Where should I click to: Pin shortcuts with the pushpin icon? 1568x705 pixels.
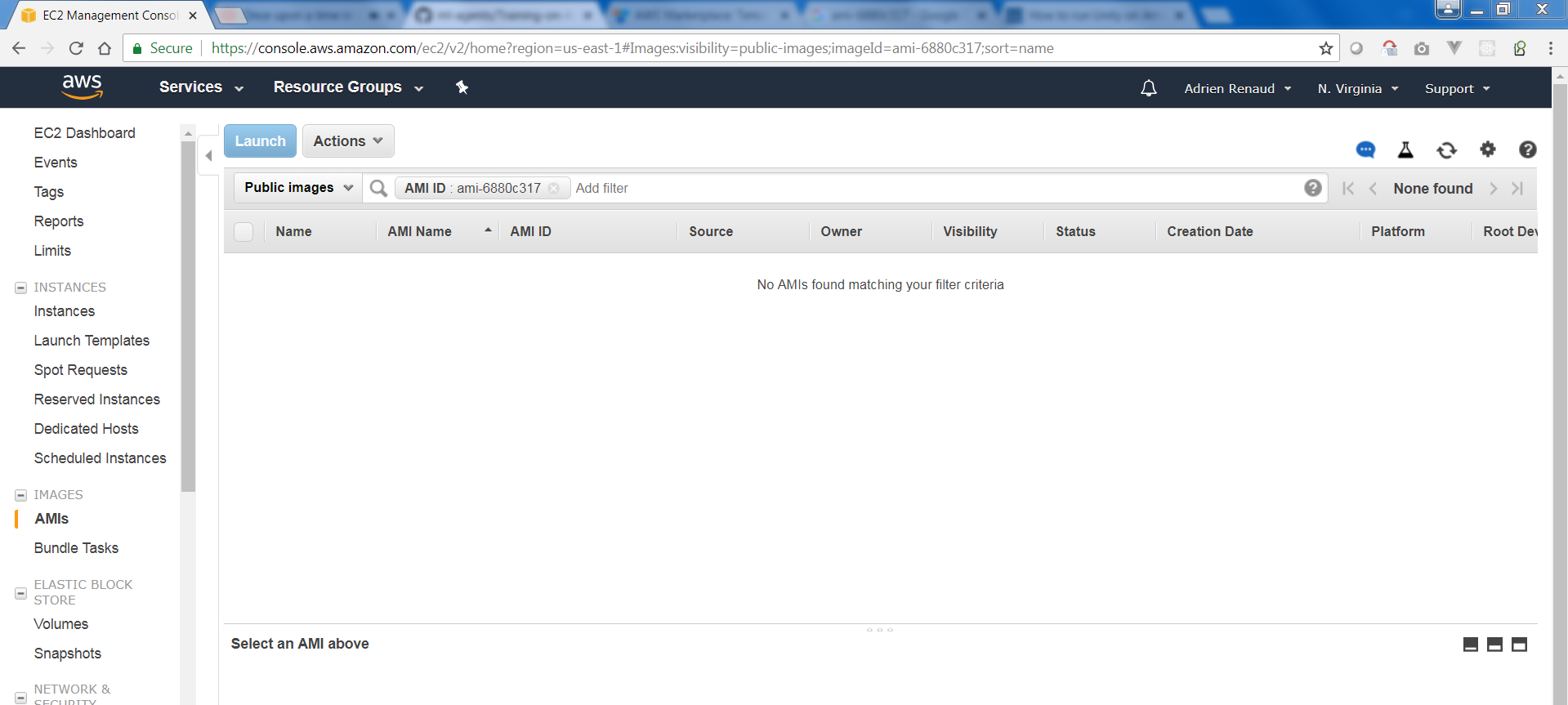tap(462, 87)
